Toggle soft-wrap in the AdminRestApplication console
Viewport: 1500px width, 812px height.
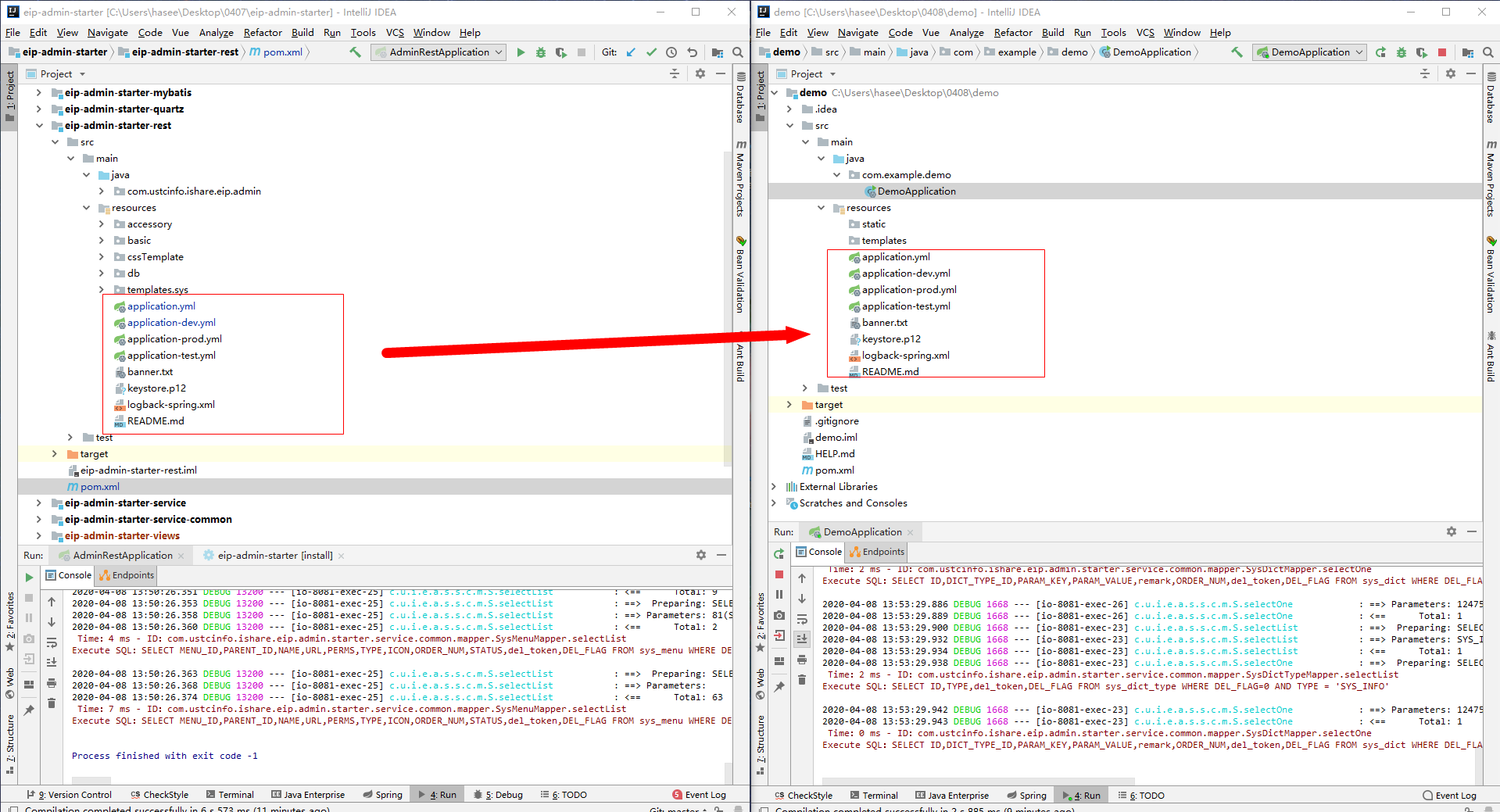[x=52, y=642]
